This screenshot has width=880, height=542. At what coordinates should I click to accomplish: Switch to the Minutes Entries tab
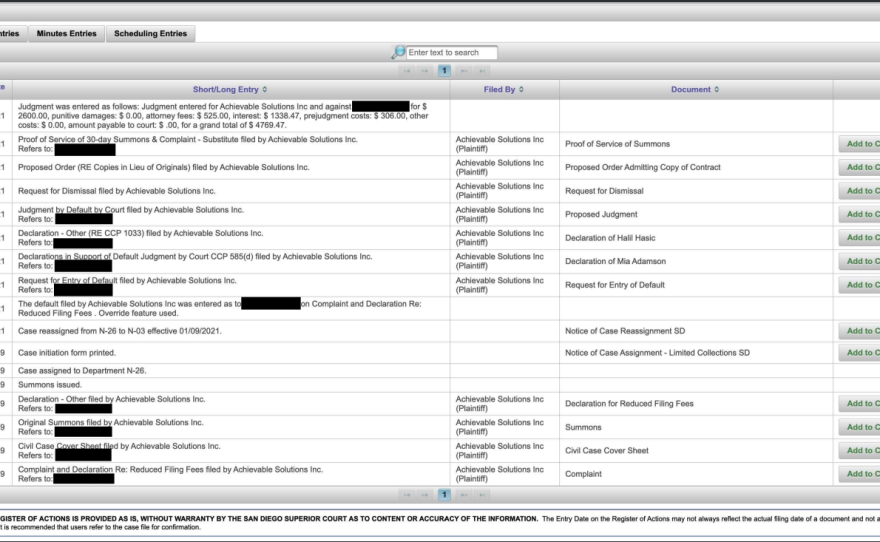(67, 34)
